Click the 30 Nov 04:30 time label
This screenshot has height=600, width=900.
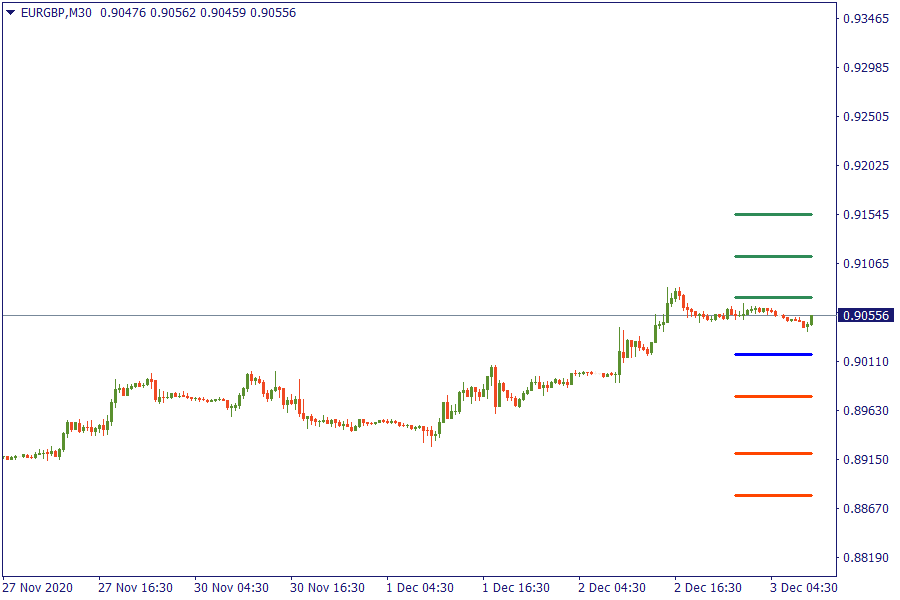pos(229,587)
